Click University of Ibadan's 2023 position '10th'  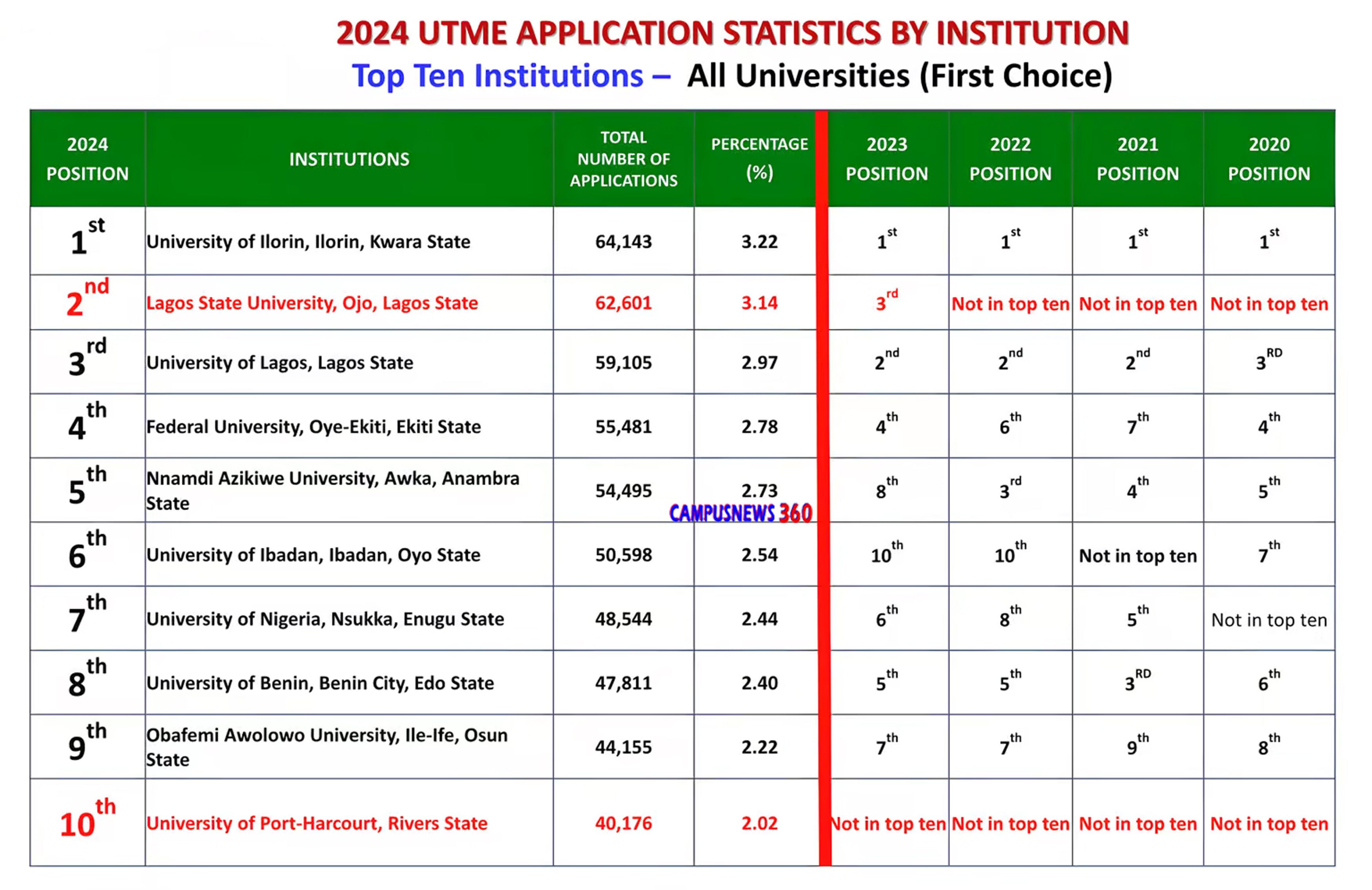[x=887, y=552]
